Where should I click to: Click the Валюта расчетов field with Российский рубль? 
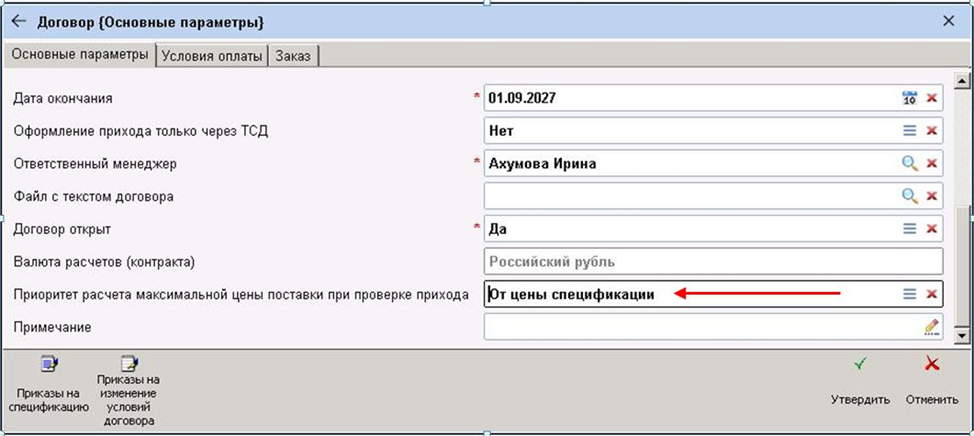click(713, 261)
